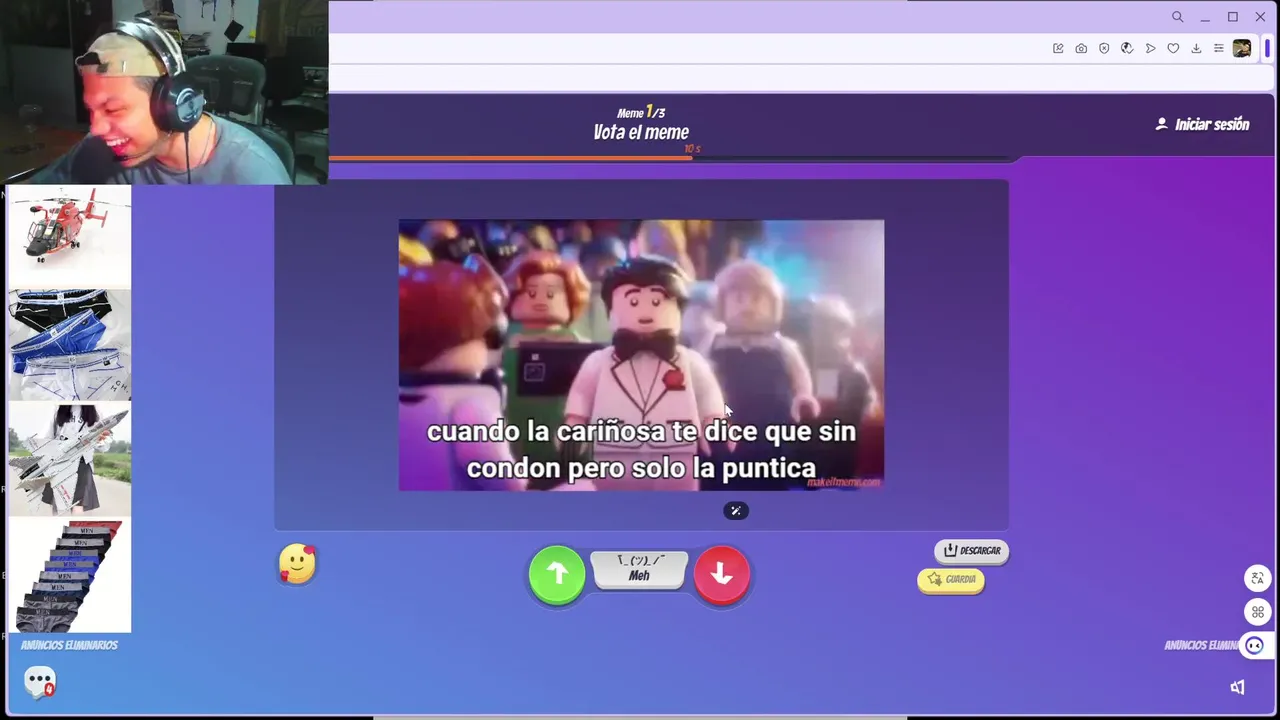Open the browser downloads icon

tap(1196, 48)
